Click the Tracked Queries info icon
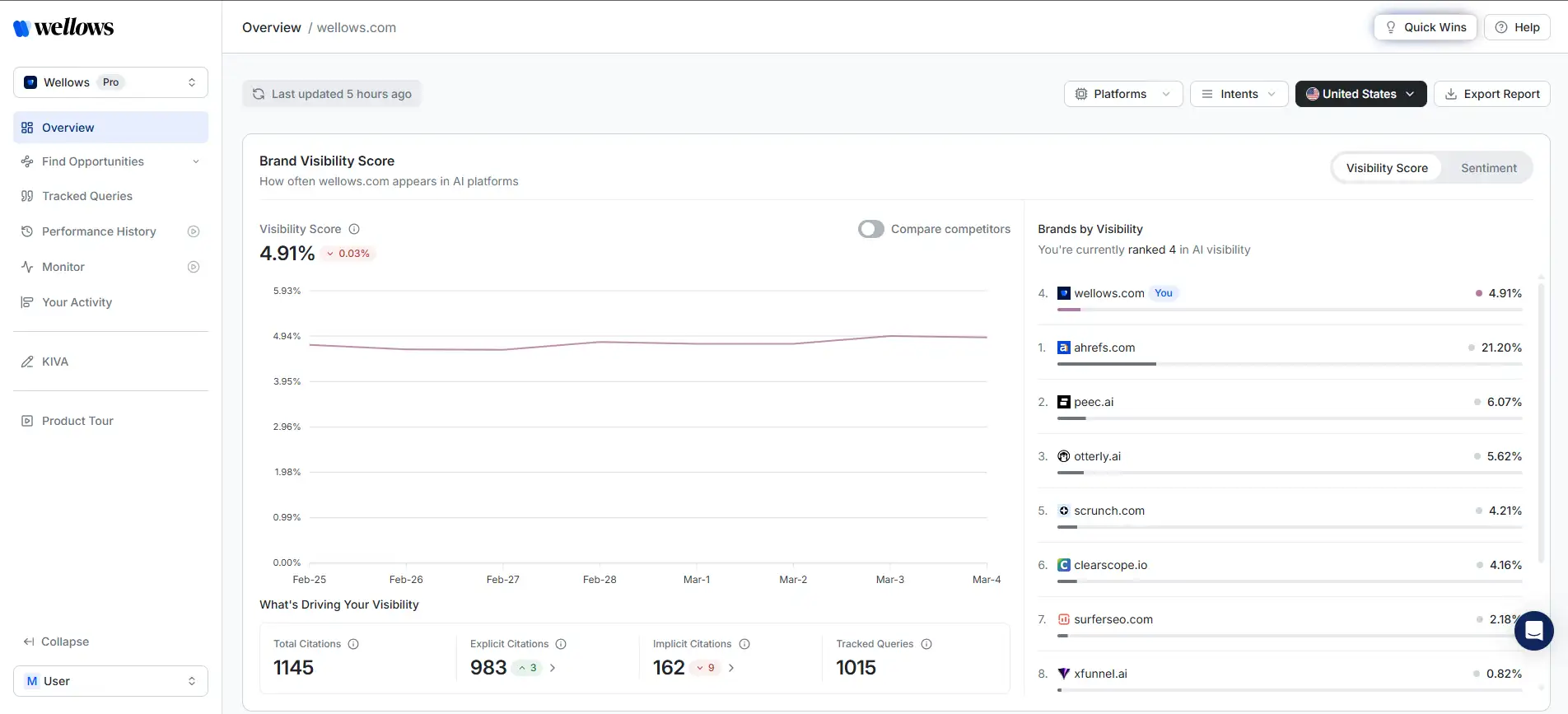The width and height of the screenshot is (1568, 714). (x=926, y=644)
